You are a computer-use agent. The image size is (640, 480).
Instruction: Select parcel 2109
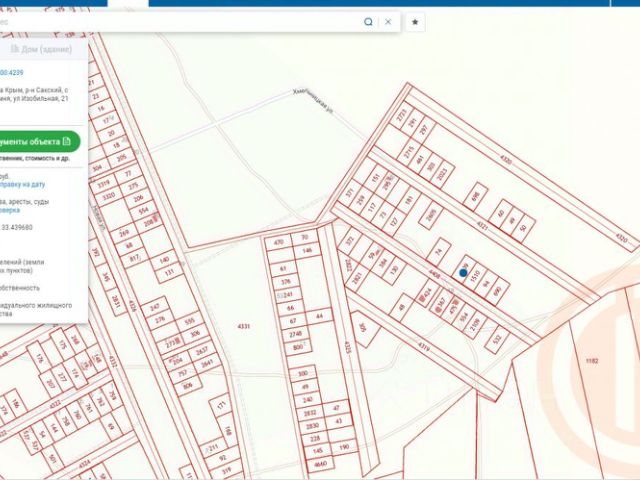(475, 326)
